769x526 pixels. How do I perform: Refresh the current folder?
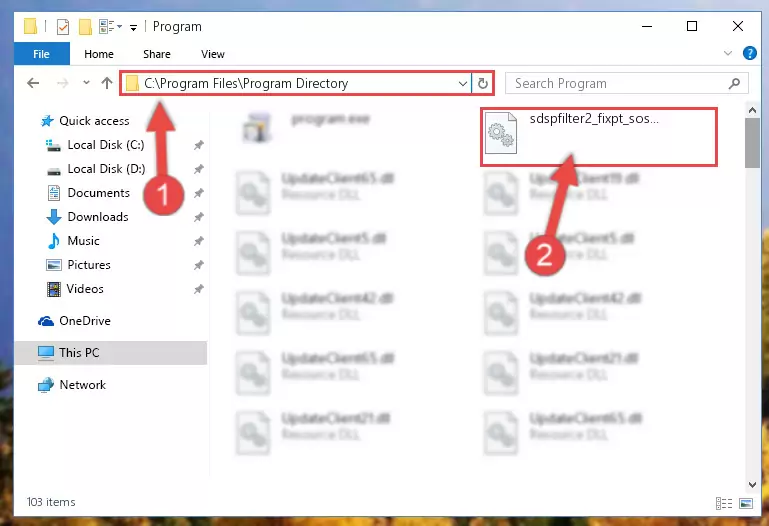[483, 84]
